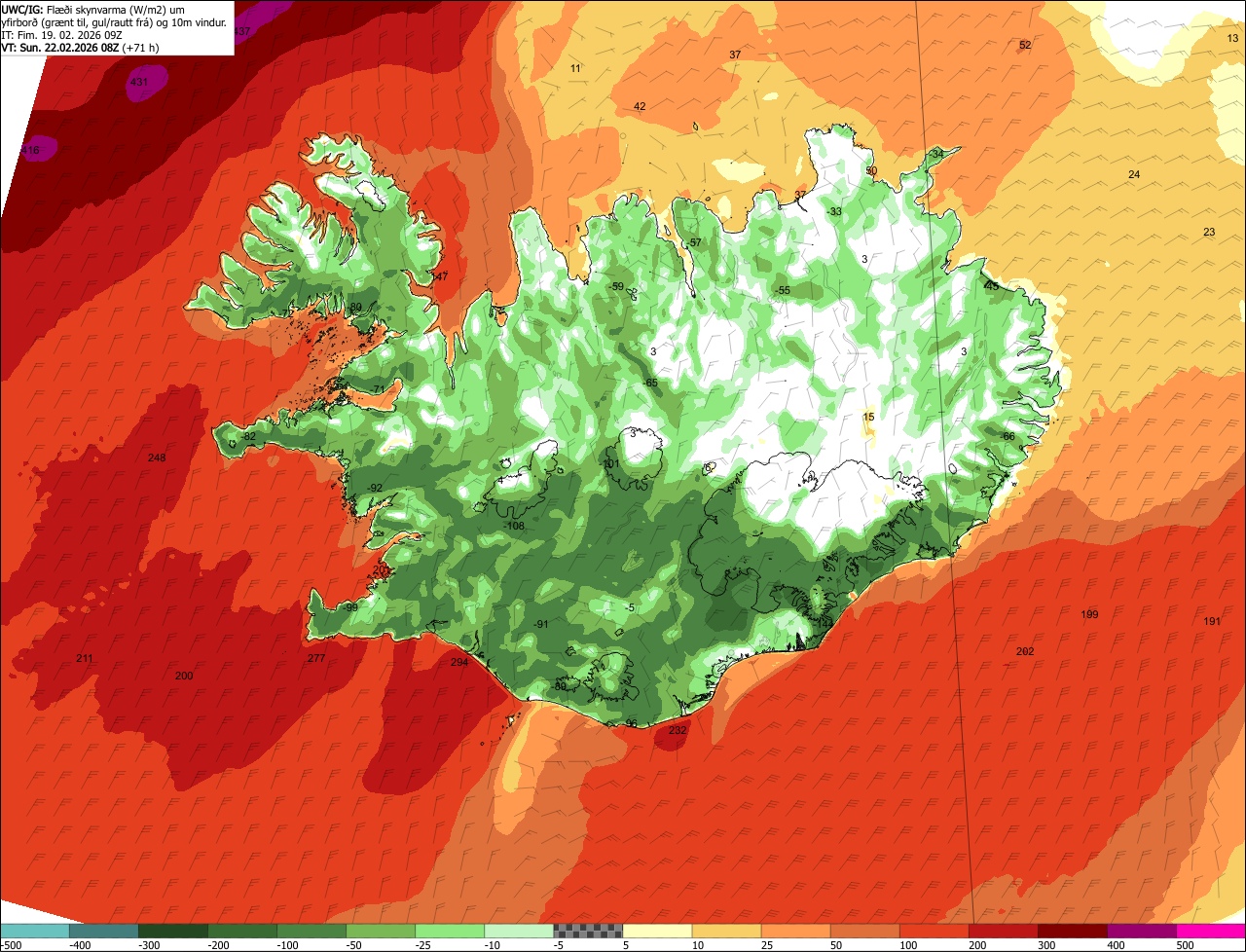The width and height of the screenshot is (1246, 952).
Task: Select the pale yellow 5 to 10 swatch
Action: coord(657,931)
